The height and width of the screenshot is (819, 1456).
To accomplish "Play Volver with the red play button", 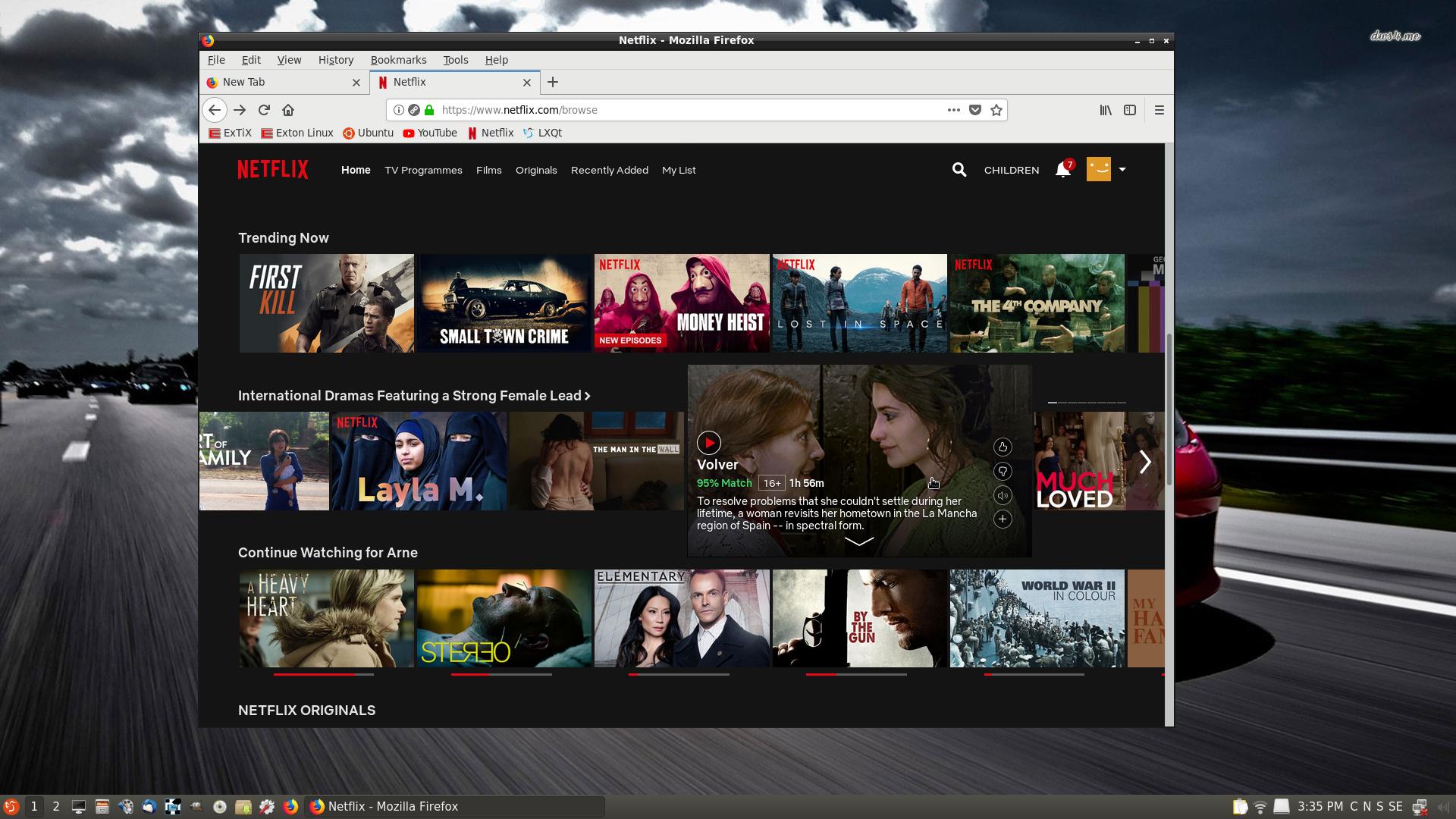I will click(x=709, y=442).
